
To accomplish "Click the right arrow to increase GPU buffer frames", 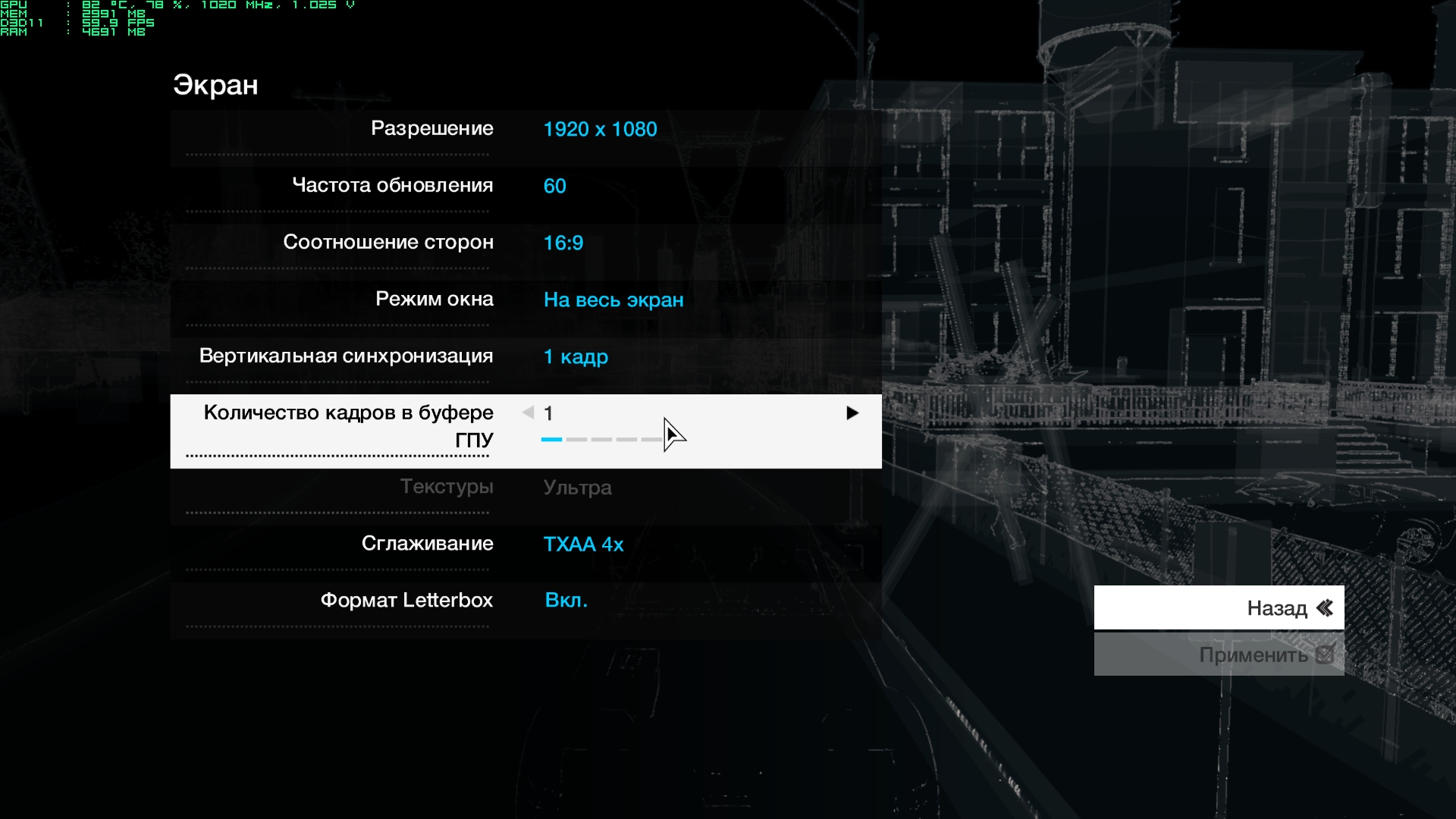I will point(852,413).
